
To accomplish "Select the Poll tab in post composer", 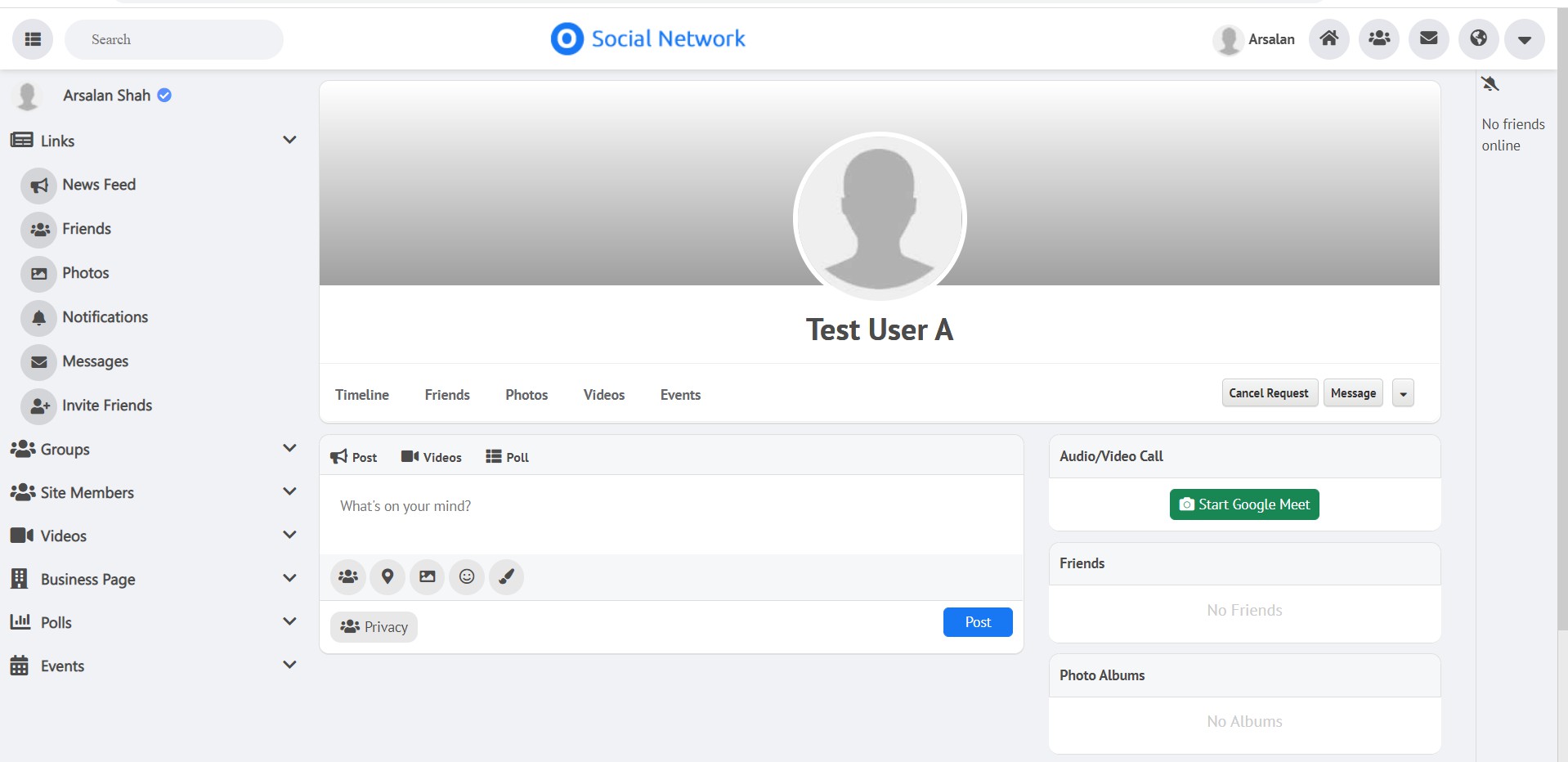I will (x=507, y=457).
